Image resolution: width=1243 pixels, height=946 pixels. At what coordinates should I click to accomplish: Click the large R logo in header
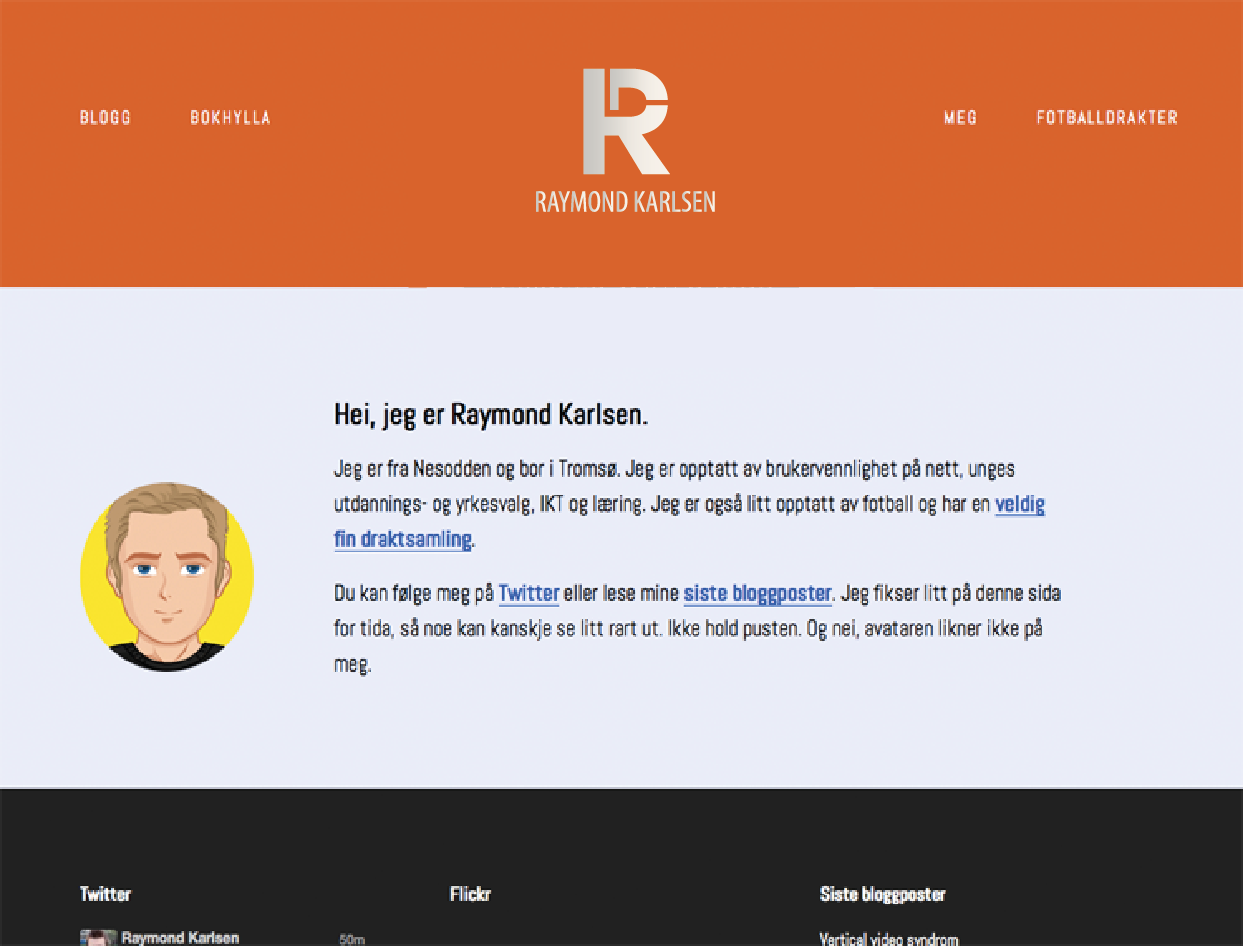pyautogui.click(x=625, y=121)
